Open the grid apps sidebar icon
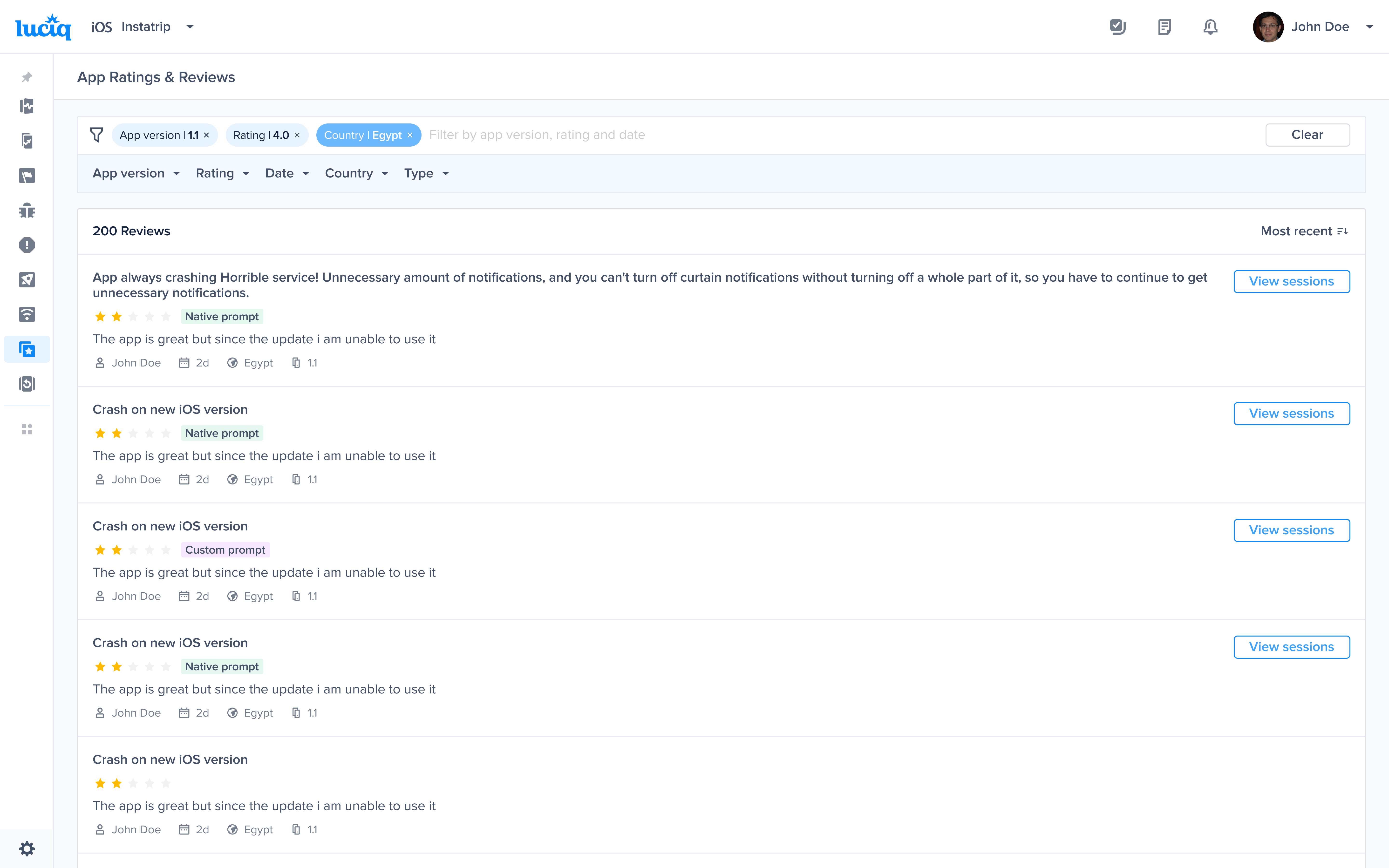The height and width of the screenshot is (868, 1389). [x=27, y=429]
